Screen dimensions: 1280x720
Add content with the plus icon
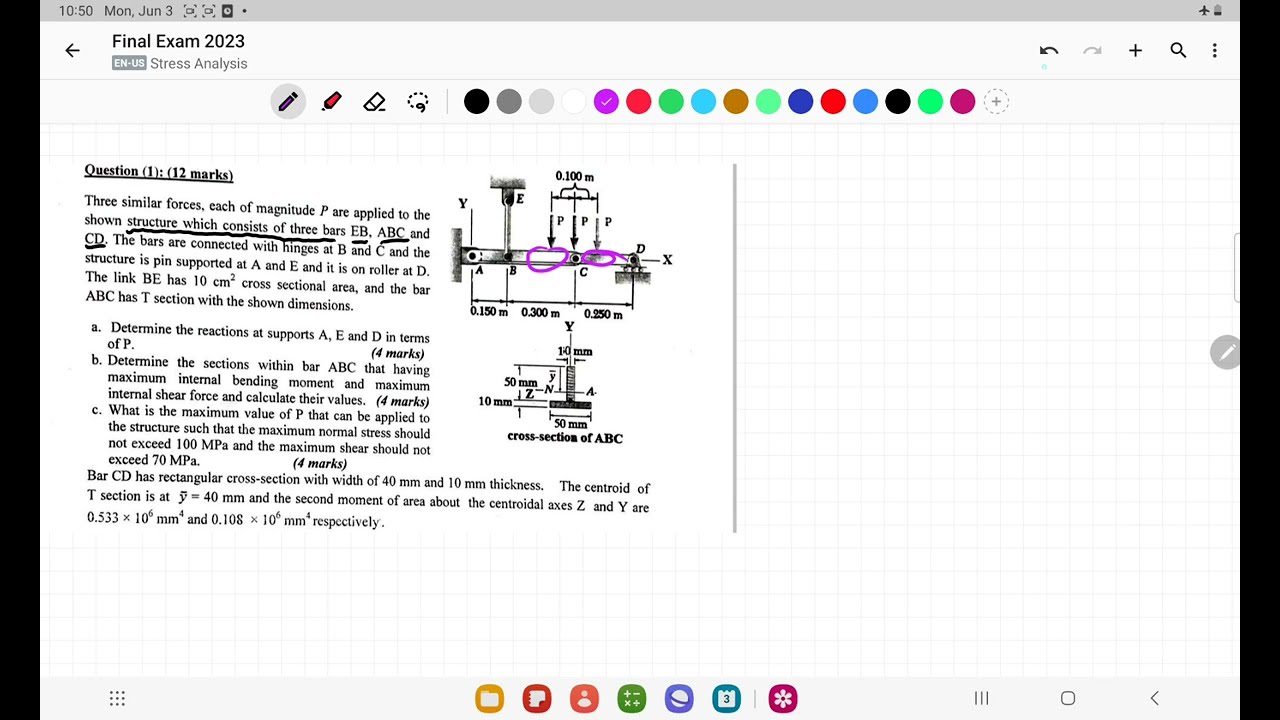pos(1135,51)
